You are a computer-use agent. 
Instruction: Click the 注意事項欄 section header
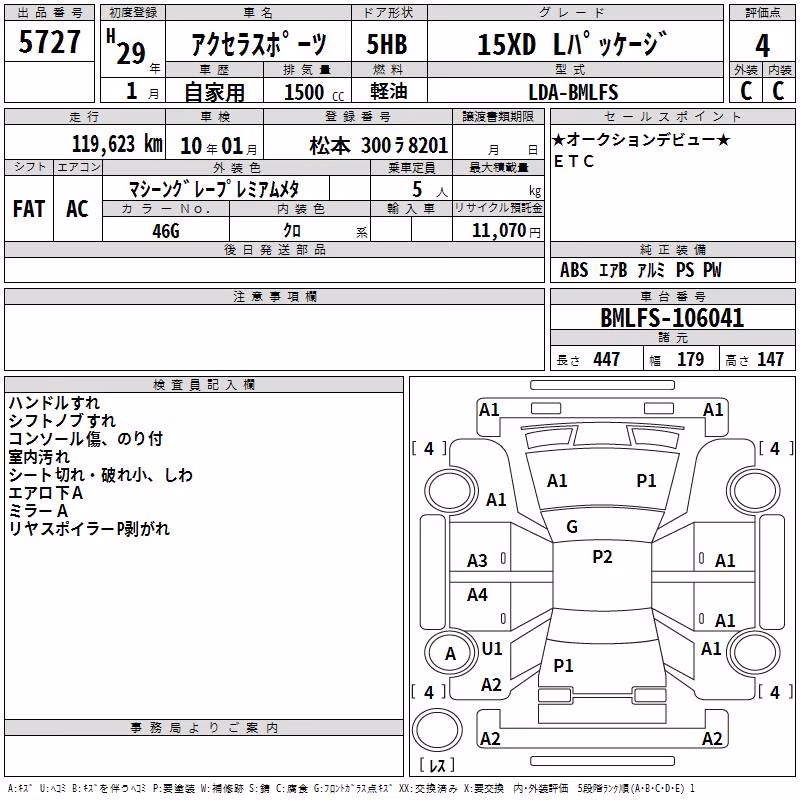274,296
